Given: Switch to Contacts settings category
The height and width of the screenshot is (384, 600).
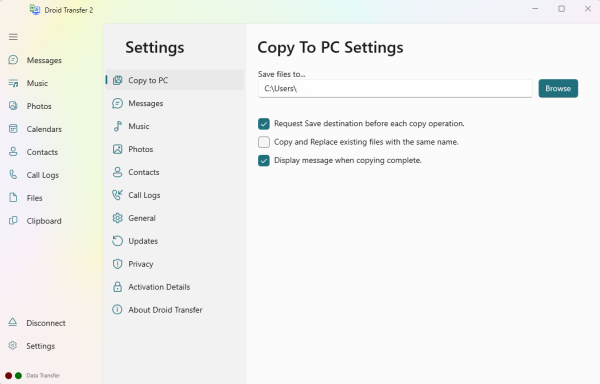Looking at the screenshot, I should [174, 172].
